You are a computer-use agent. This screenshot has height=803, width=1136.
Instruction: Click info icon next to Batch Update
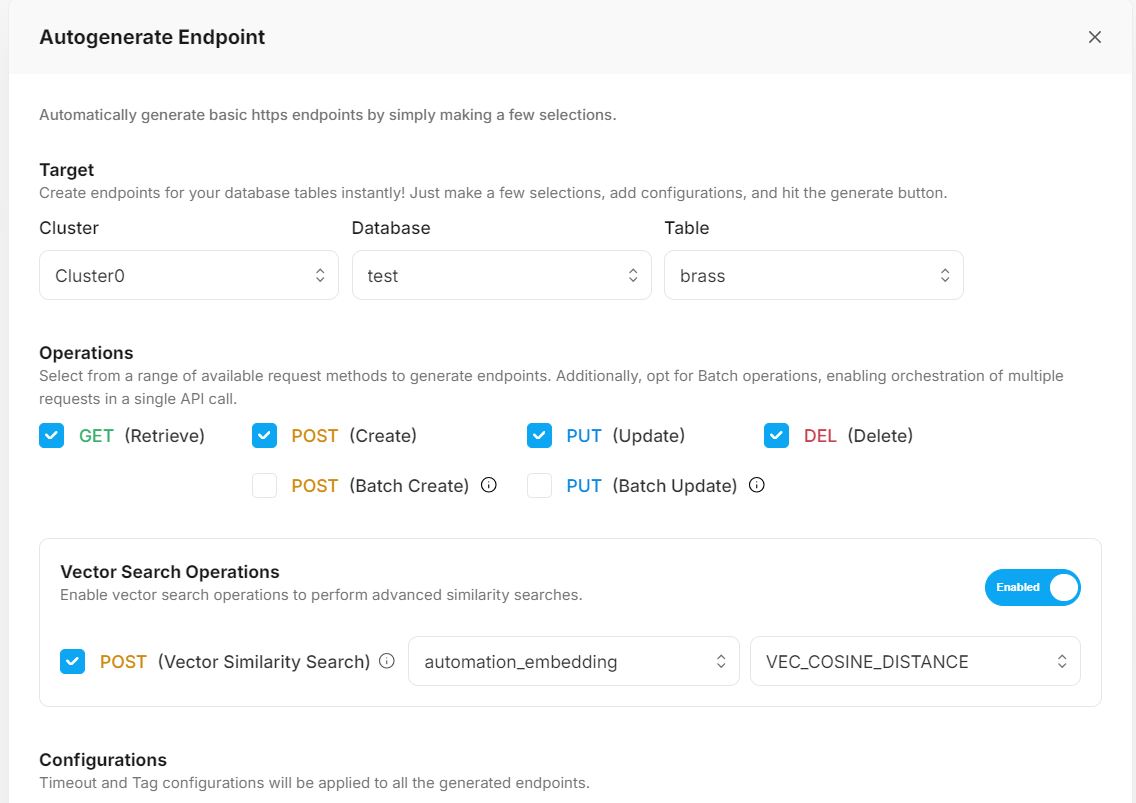point(757,485)
